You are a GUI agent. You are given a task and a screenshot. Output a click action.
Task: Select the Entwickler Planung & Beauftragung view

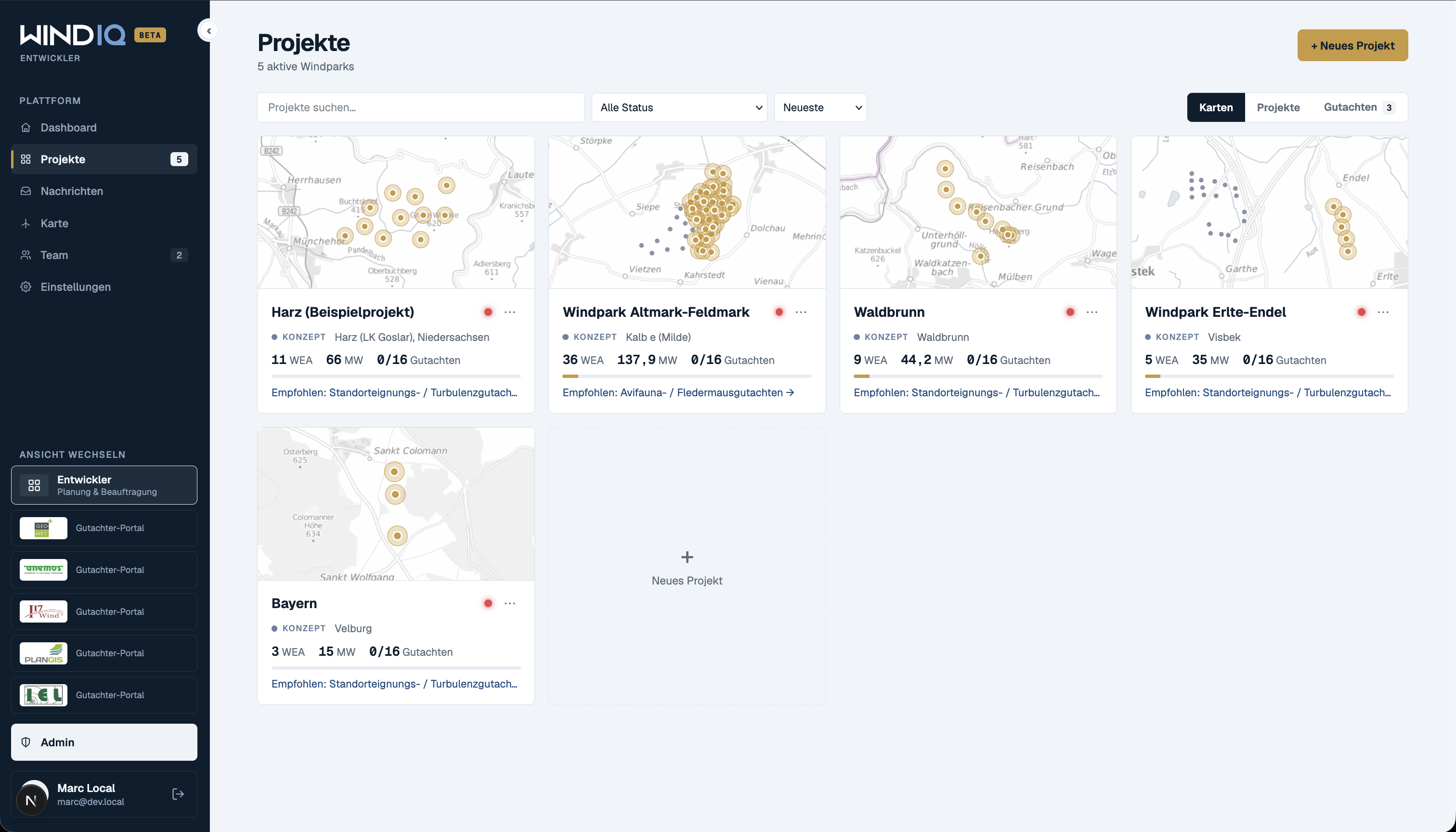pos(104,485)
